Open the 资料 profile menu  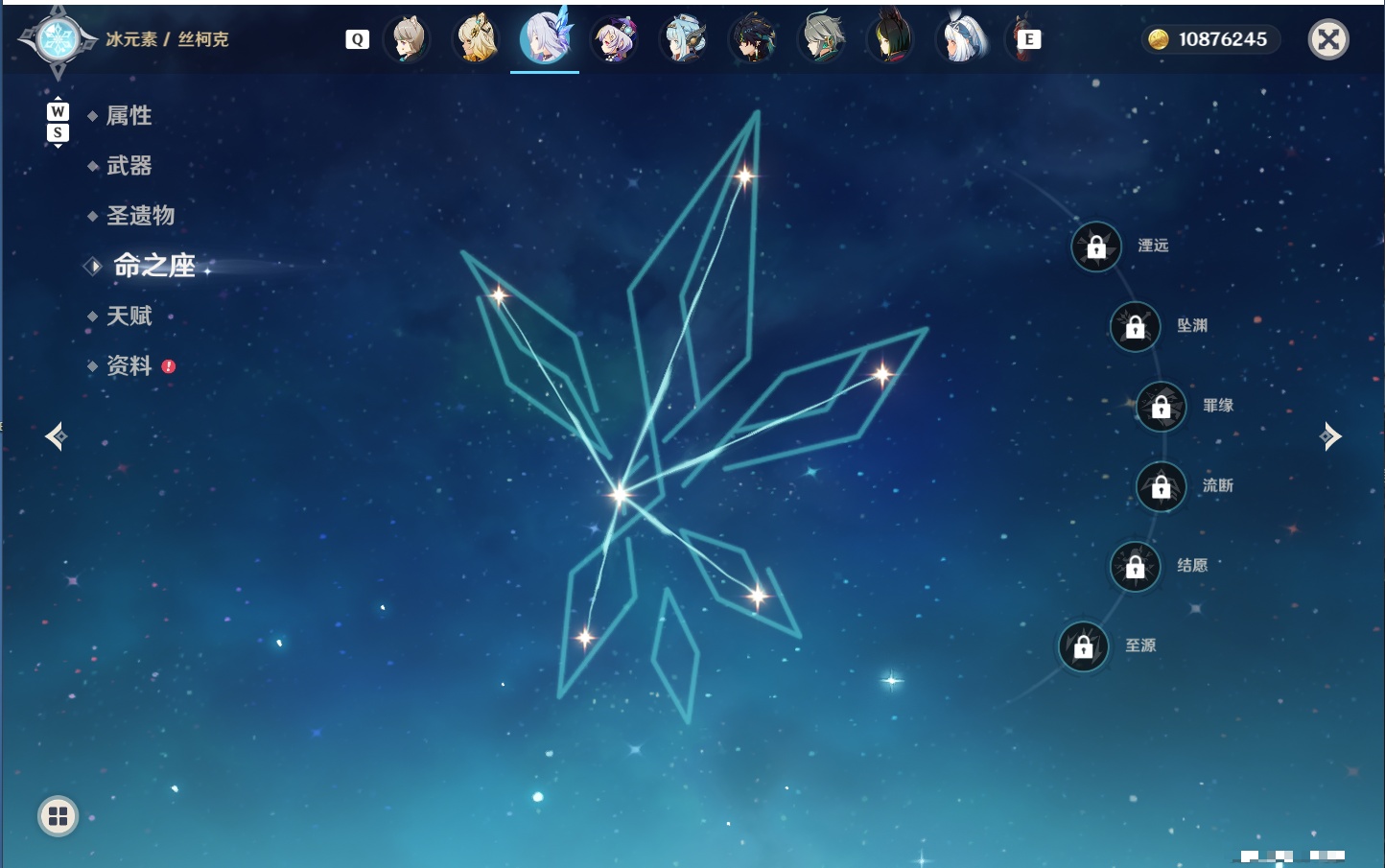coord(129,365)
